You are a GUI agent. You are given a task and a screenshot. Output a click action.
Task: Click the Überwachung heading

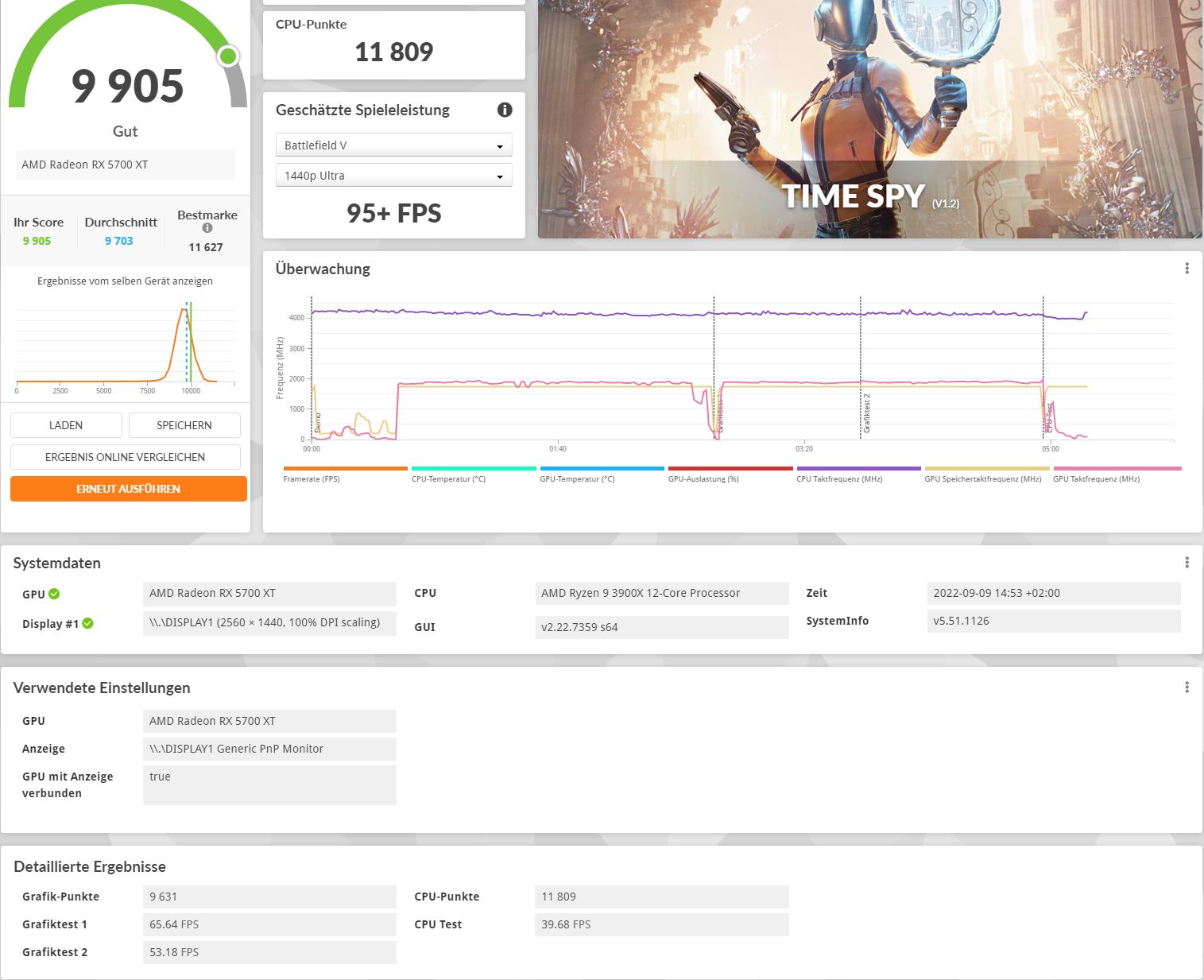tap(323, 269)
